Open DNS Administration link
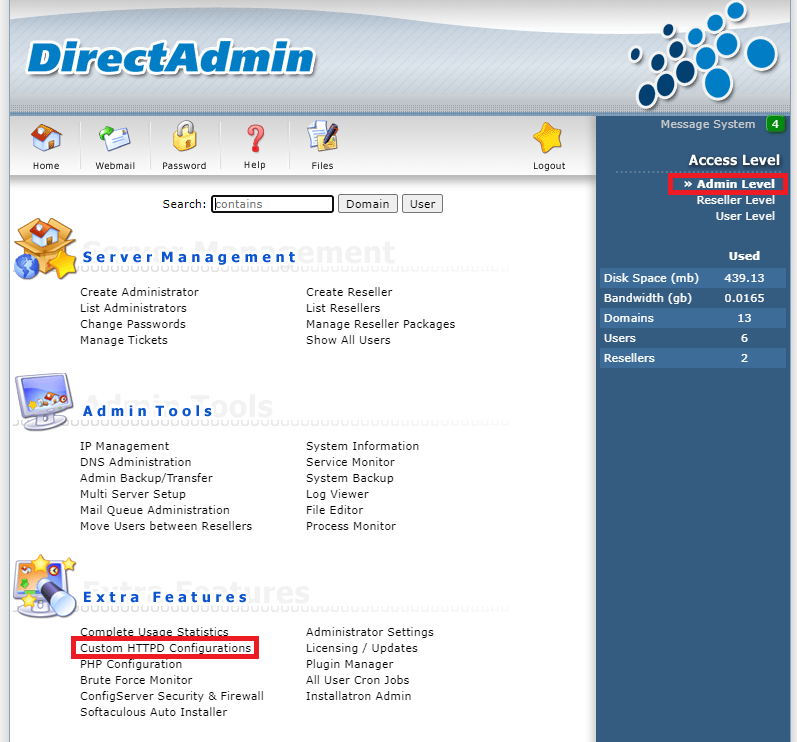This screenshot has height=742, width=797. click(x=136, y=462)
